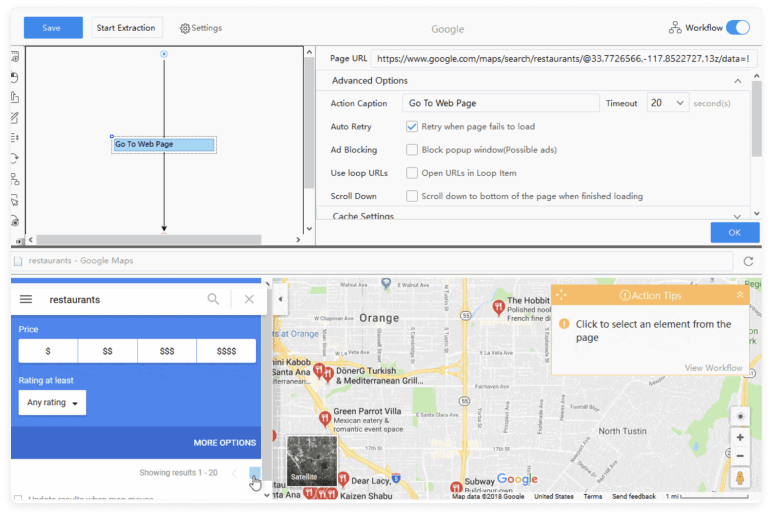The image size is (771, 516).
Task: Check Update results when map moves
Action: pos(18,498)
